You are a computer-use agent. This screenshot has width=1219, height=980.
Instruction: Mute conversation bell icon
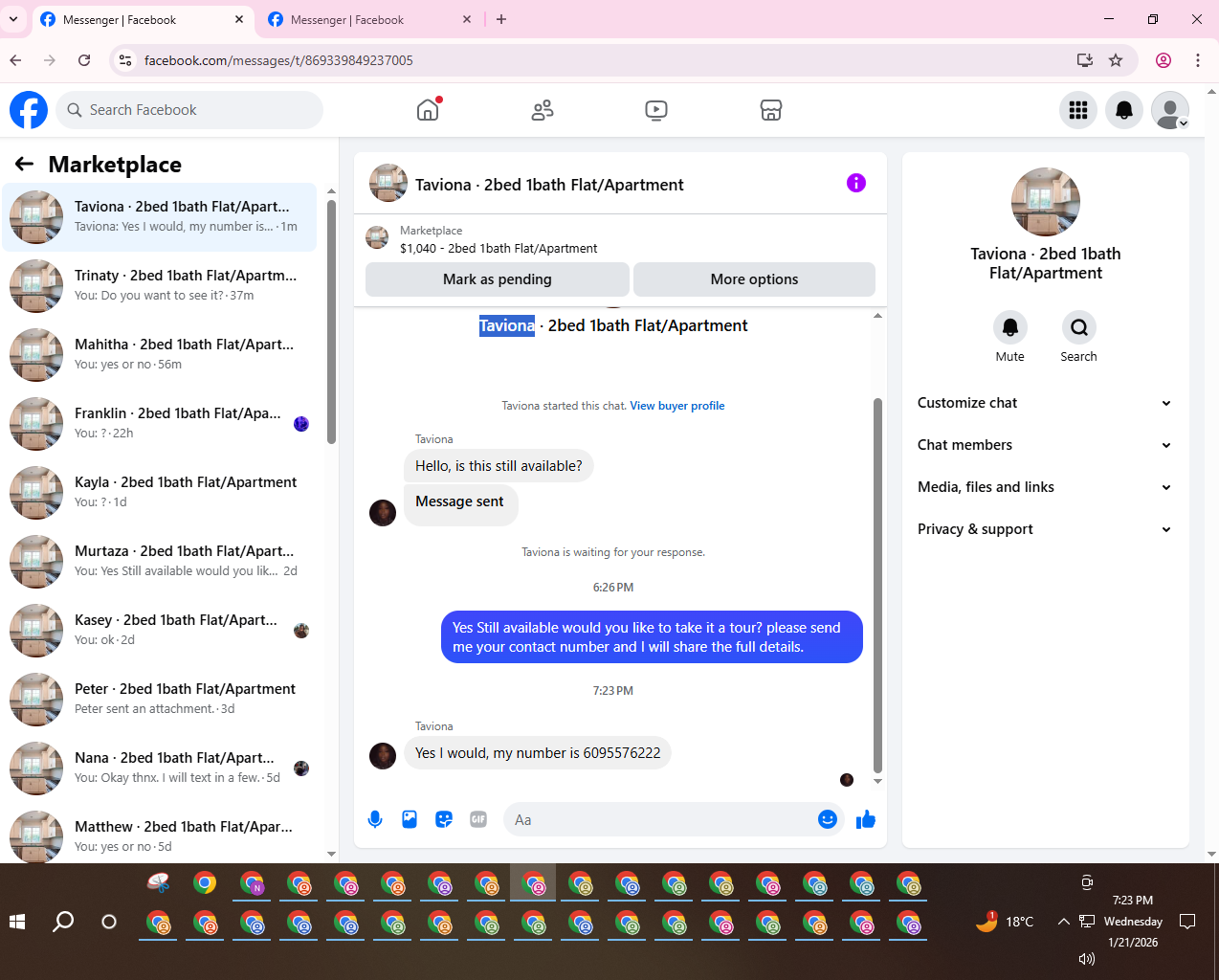click(1009, 327)
